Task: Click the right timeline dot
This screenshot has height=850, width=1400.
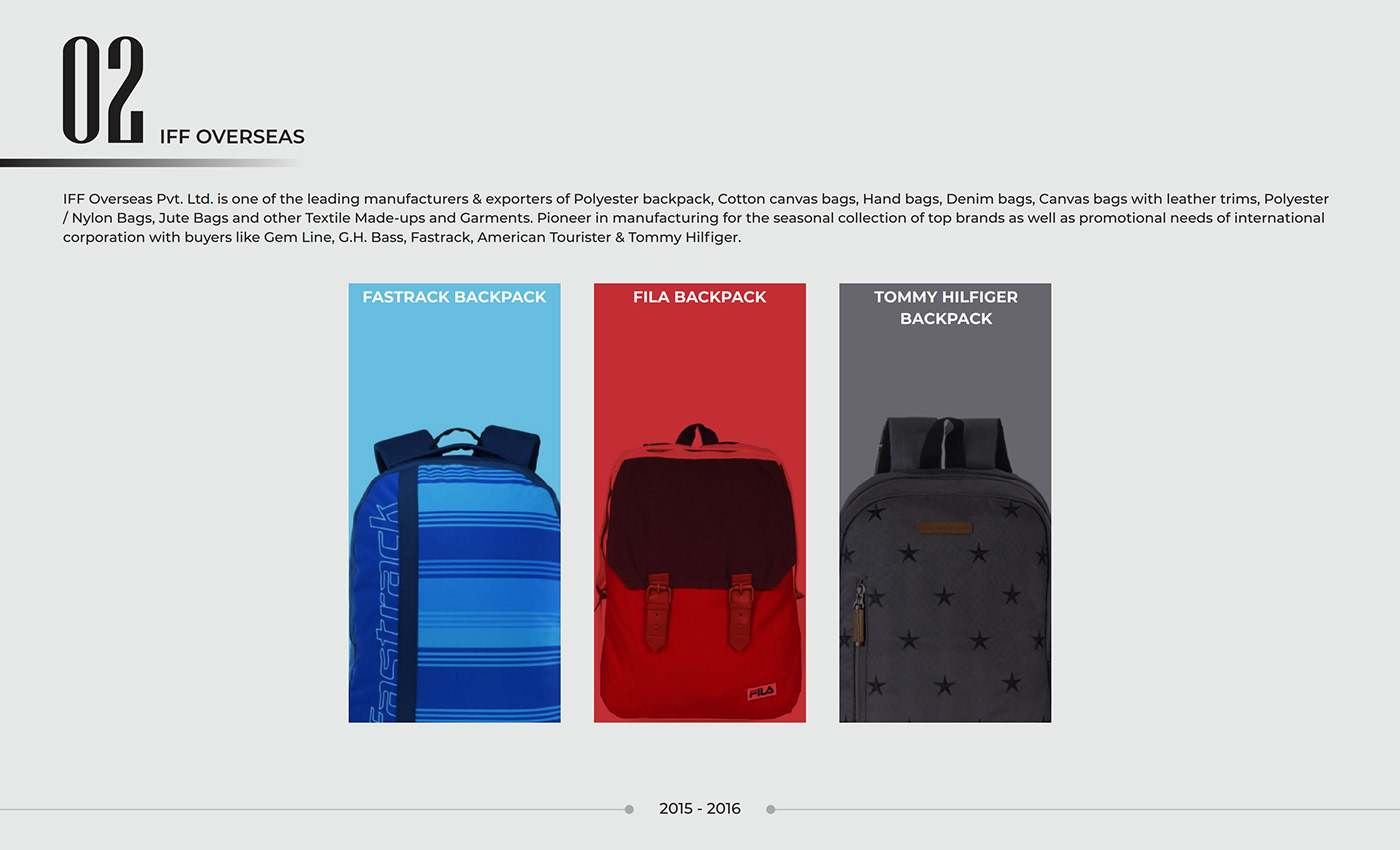Action: [x=771, y=809]
